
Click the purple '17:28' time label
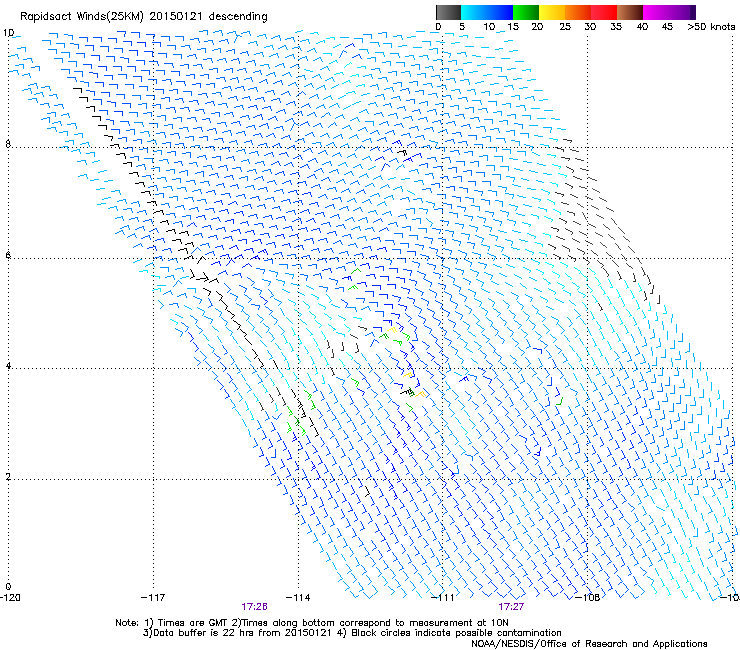254,607
